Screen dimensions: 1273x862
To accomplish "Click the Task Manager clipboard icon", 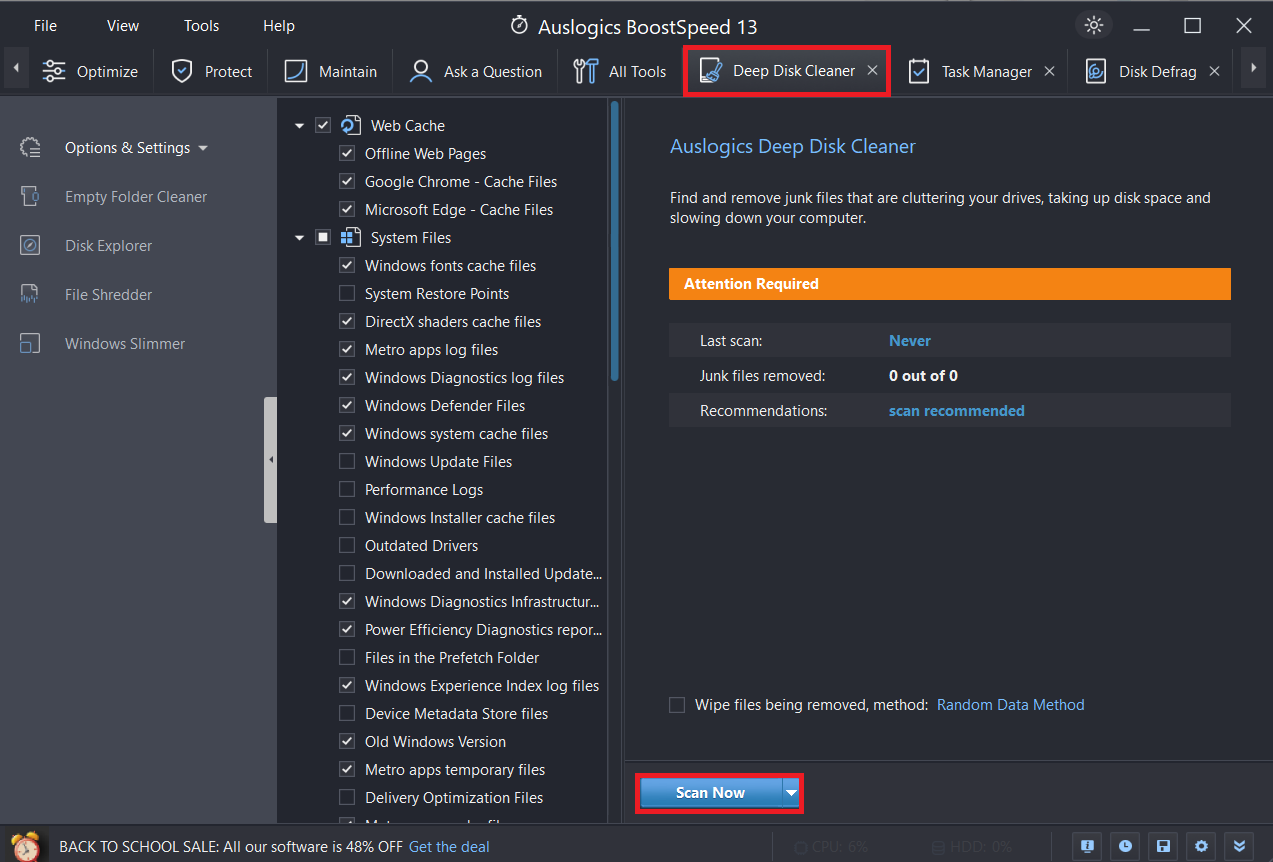I will [x=919, y=71].
